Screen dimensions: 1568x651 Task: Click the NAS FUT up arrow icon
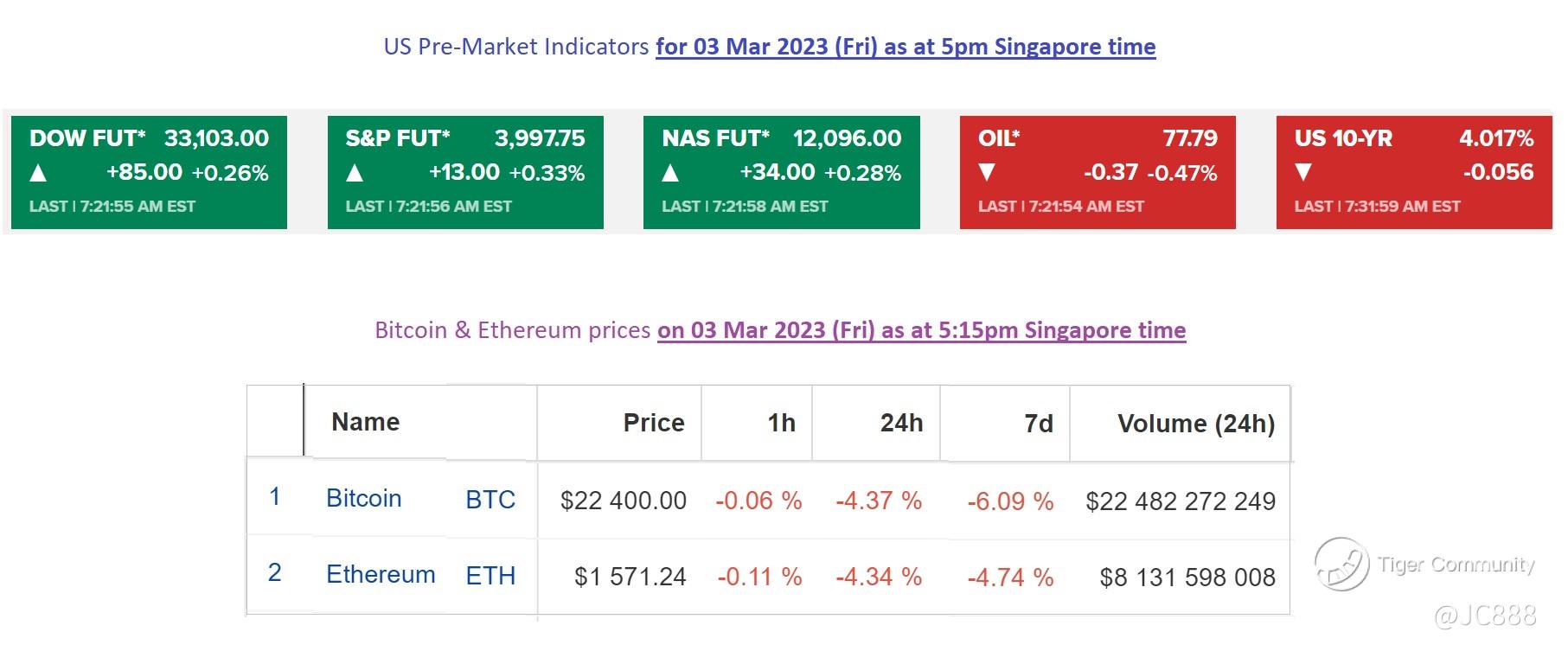click(x=670, y=173)
